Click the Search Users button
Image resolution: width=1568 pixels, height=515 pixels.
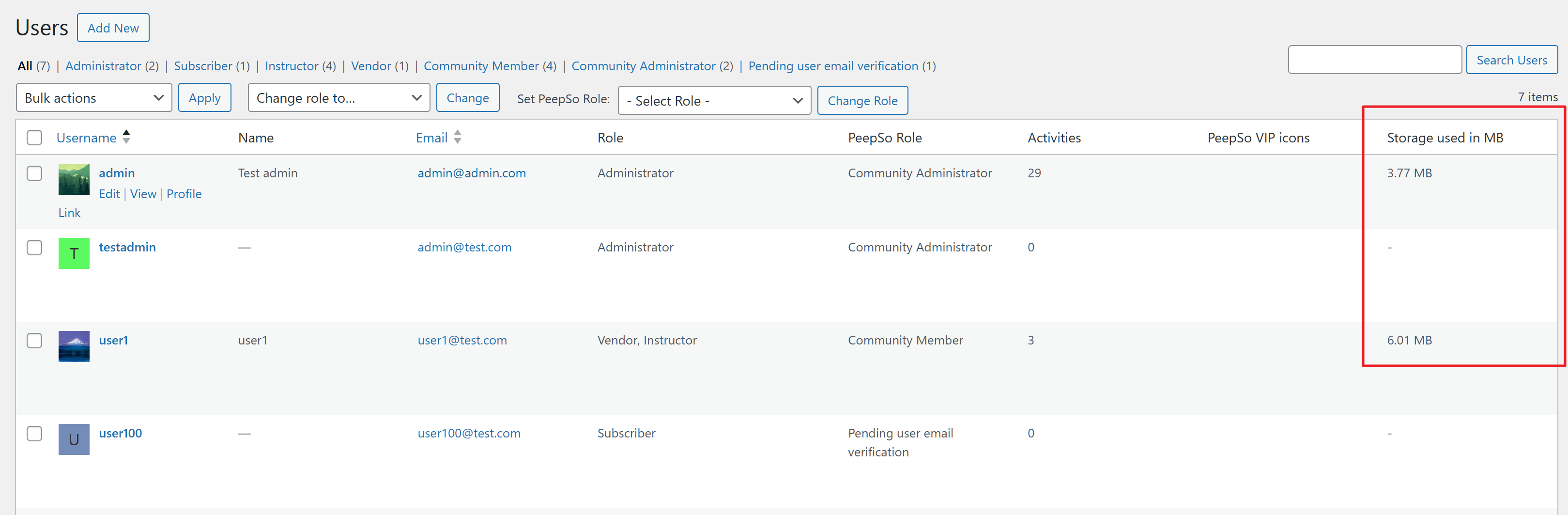click(1511, 60)
